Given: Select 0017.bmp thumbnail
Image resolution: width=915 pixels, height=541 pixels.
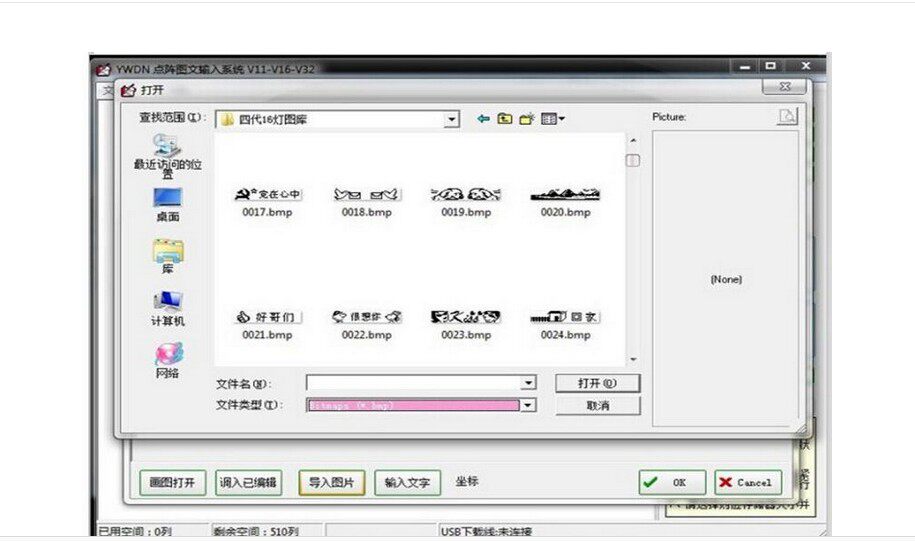Looking at the screenshot, I should 268,194.
